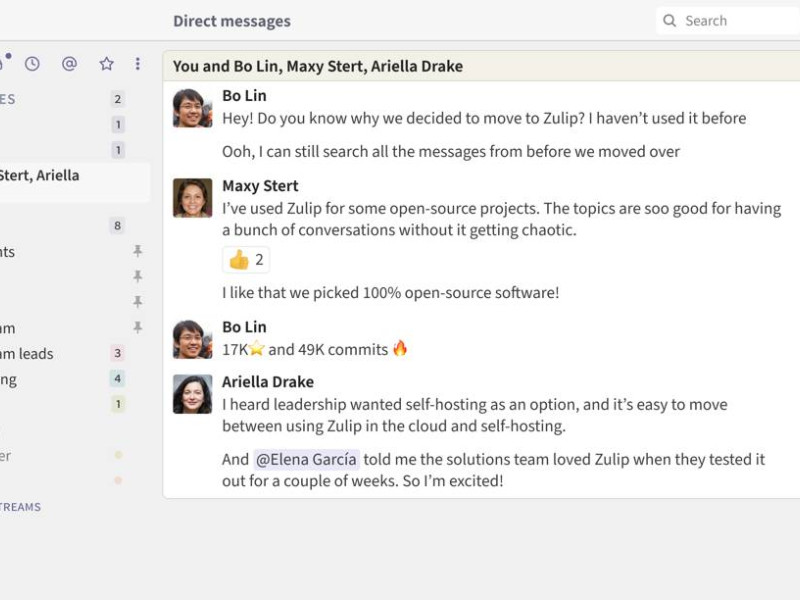This screenshot has width=800, height=600.
Task: Click message 'Hey! Do you know why we decided'
Action: pos(484,118)
